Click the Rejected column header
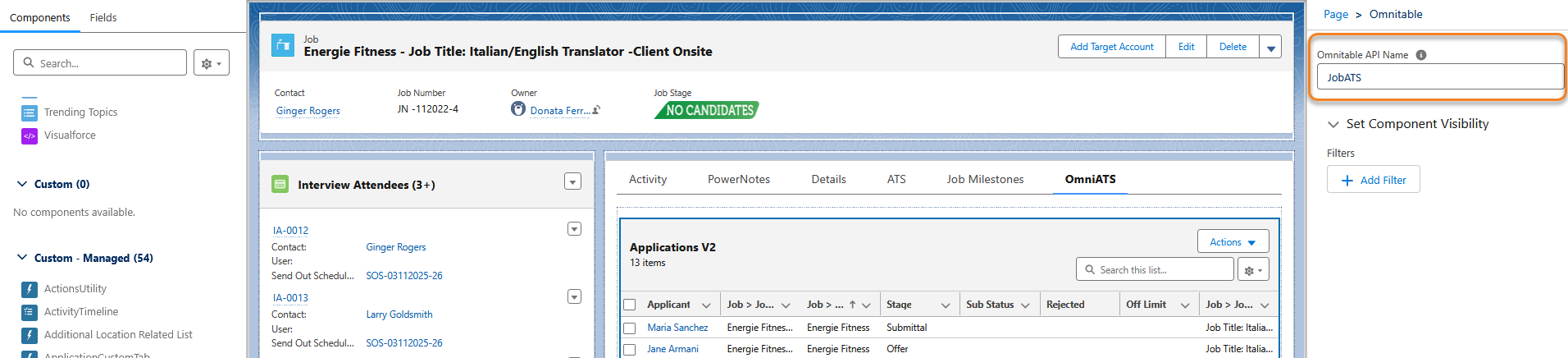This screenshot has width=1568, height=358. 1065,305
